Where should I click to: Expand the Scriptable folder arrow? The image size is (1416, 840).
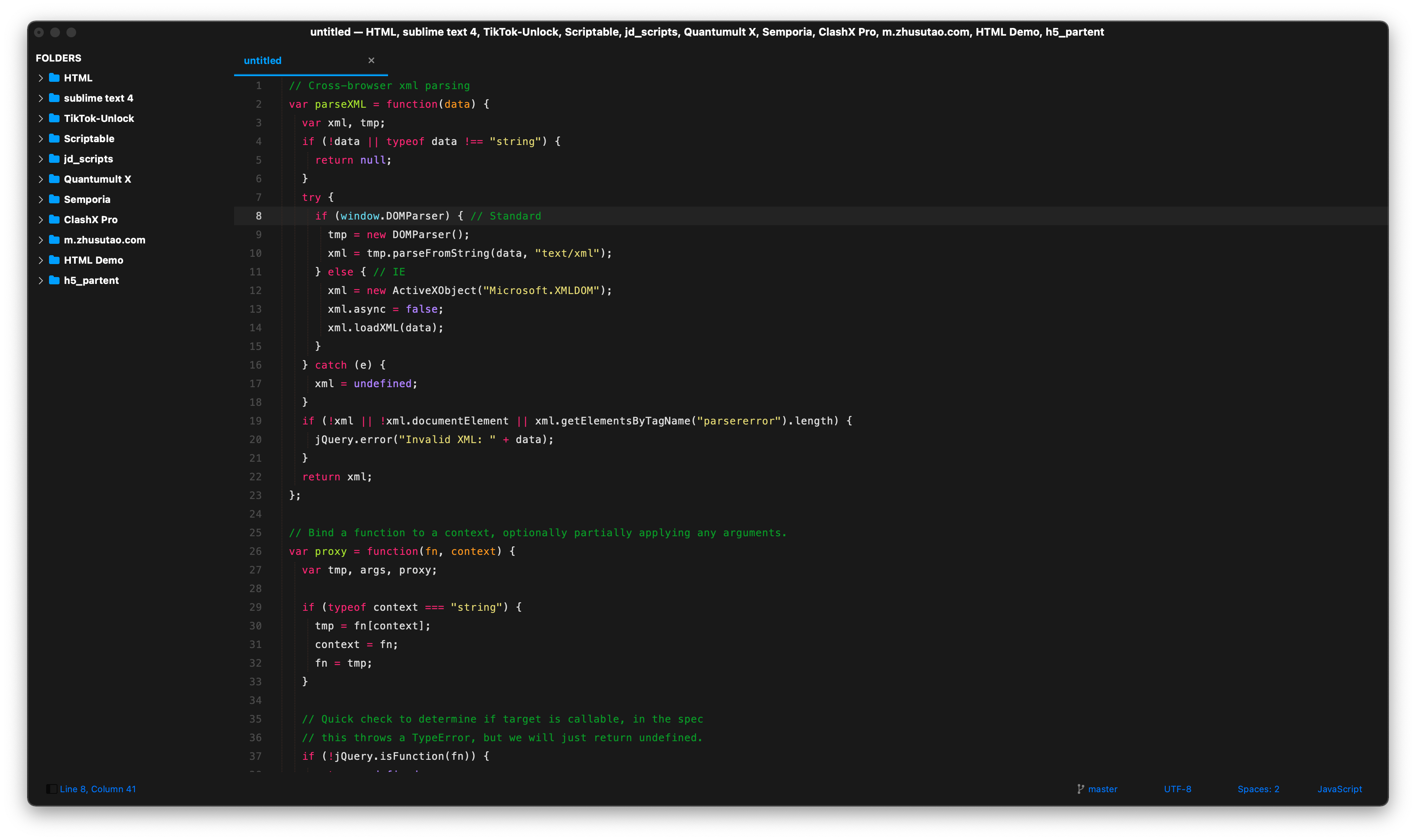pyautogui.click(x=41, y=139)
